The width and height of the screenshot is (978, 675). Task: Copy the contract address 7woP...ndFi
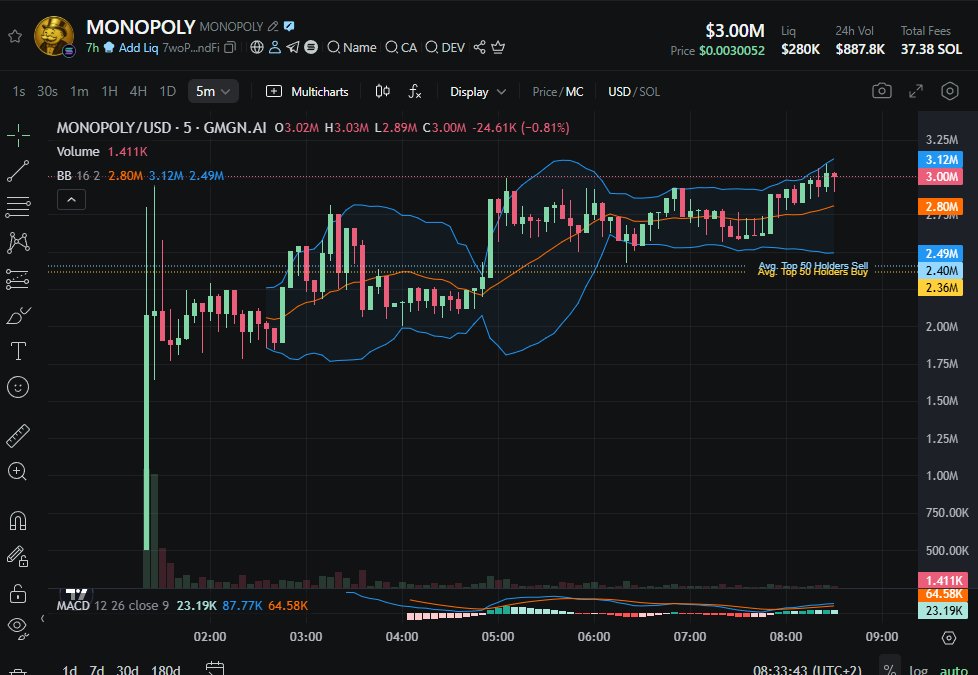point(230,47)
